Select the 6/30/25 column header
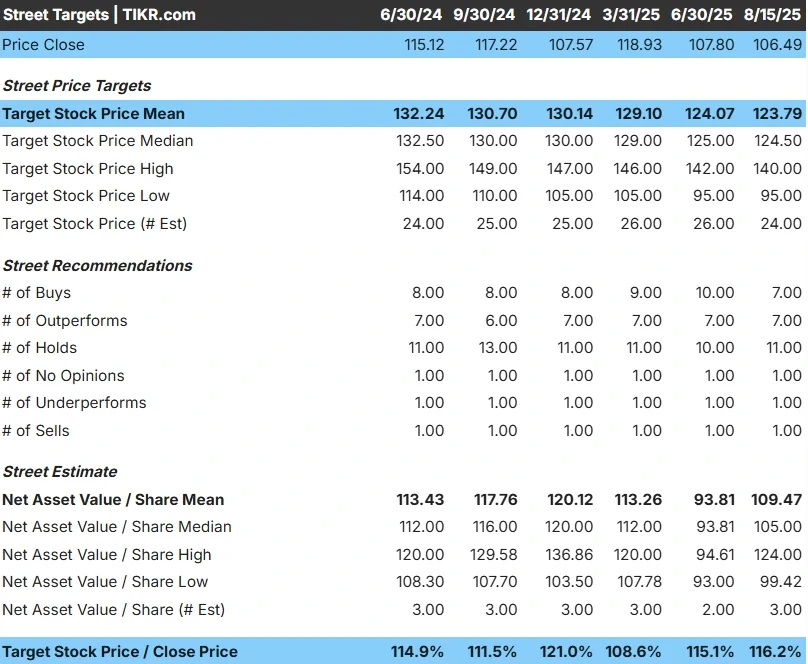 (701, 14)
